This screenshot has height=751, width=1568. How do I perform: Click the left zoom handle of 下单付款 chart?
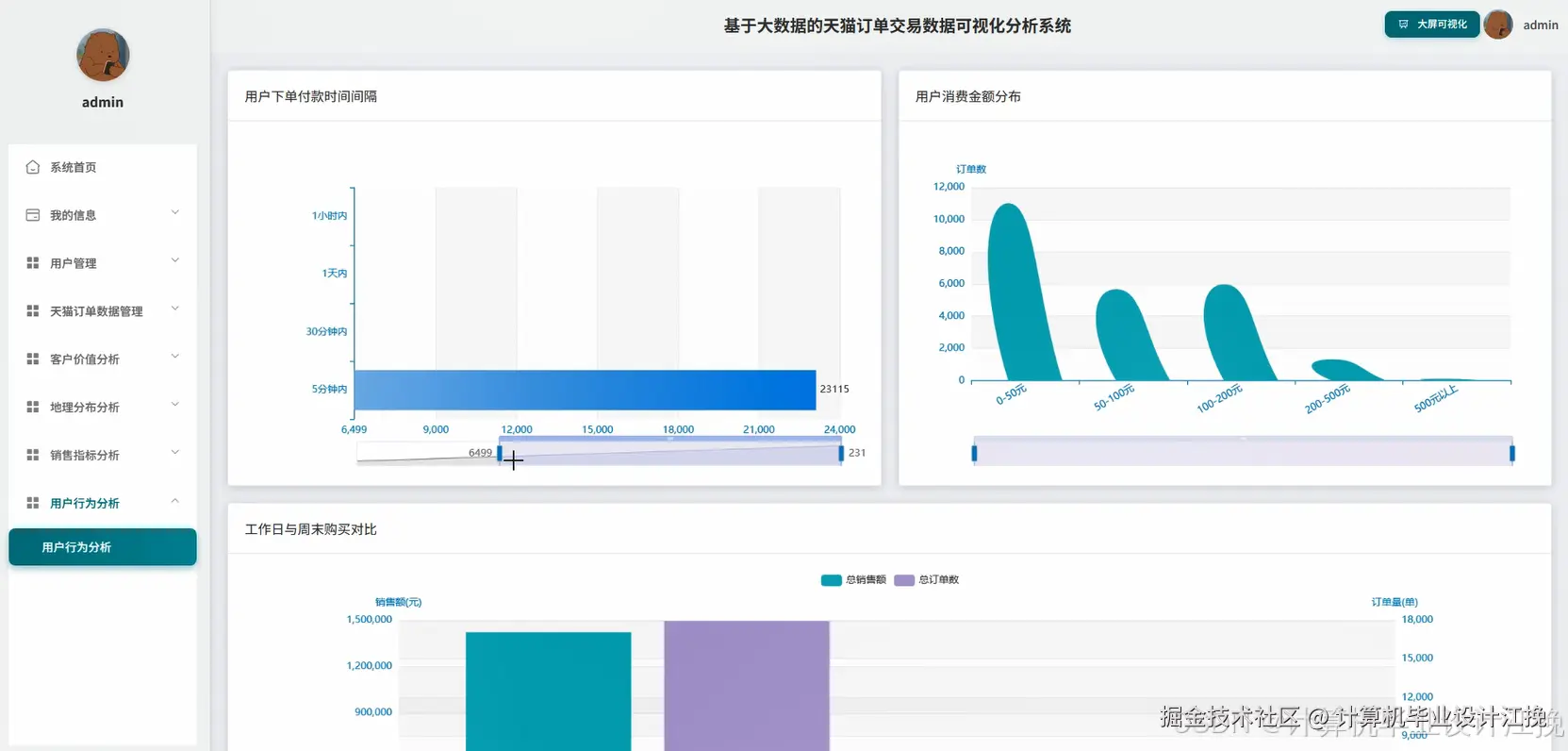coord(500,454)
